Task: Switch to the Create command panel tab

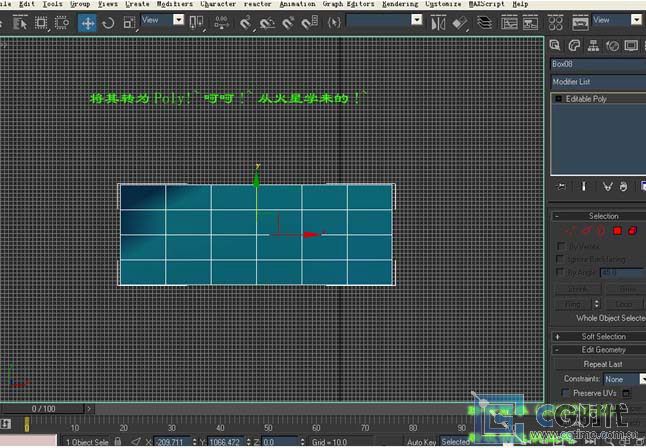Action: click(555, 46)
